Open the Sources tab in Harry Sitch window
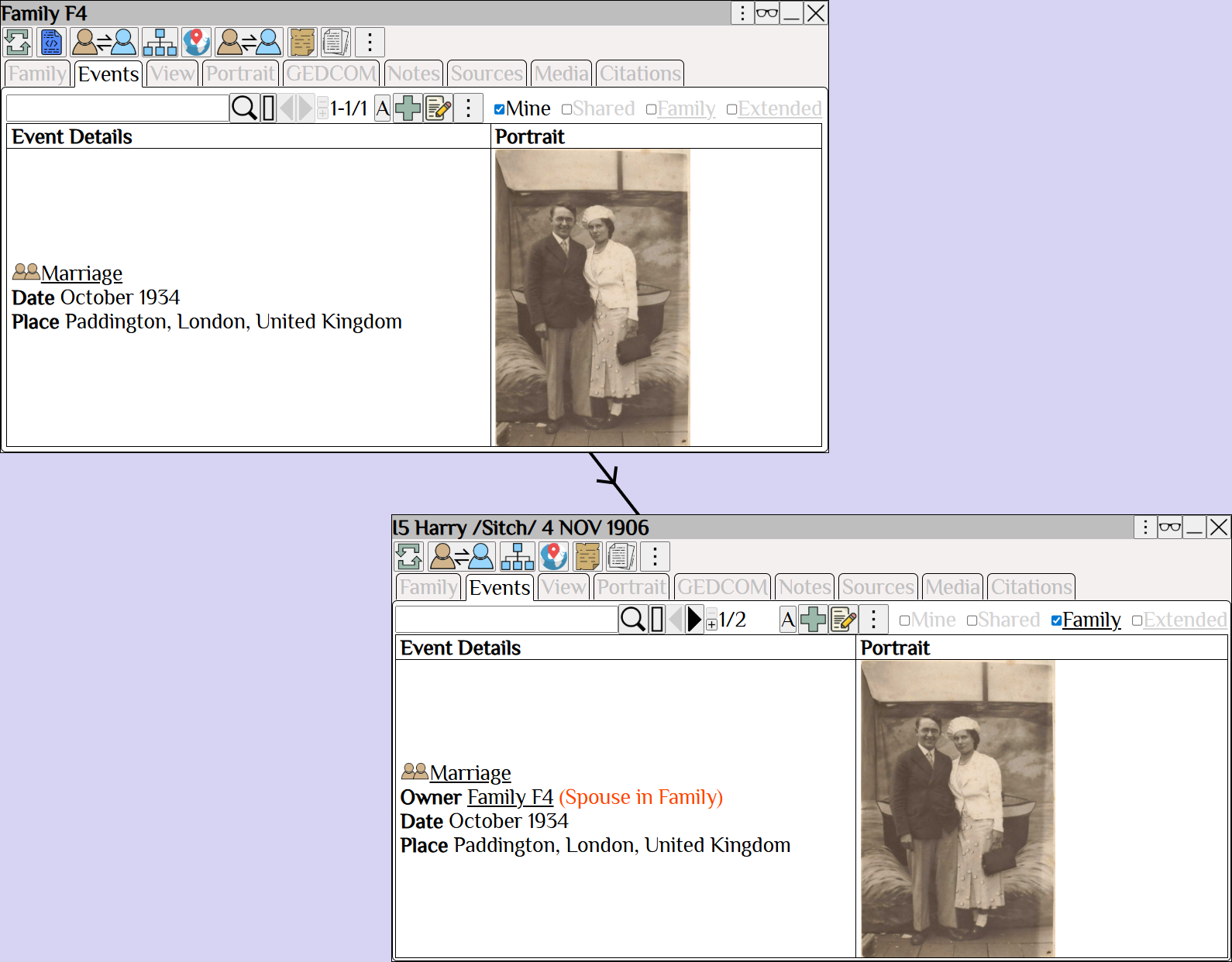The image size is (1232, 962). pyautogui.click(x=877, y=587)
